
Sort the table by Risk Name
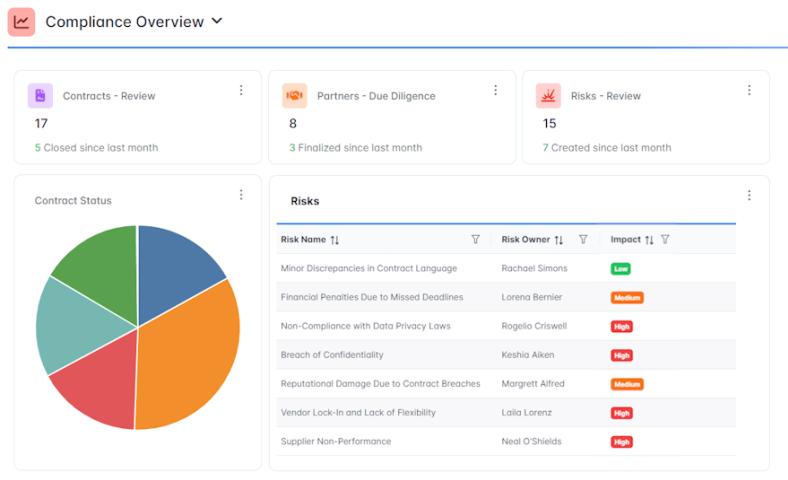click(335, 240)
